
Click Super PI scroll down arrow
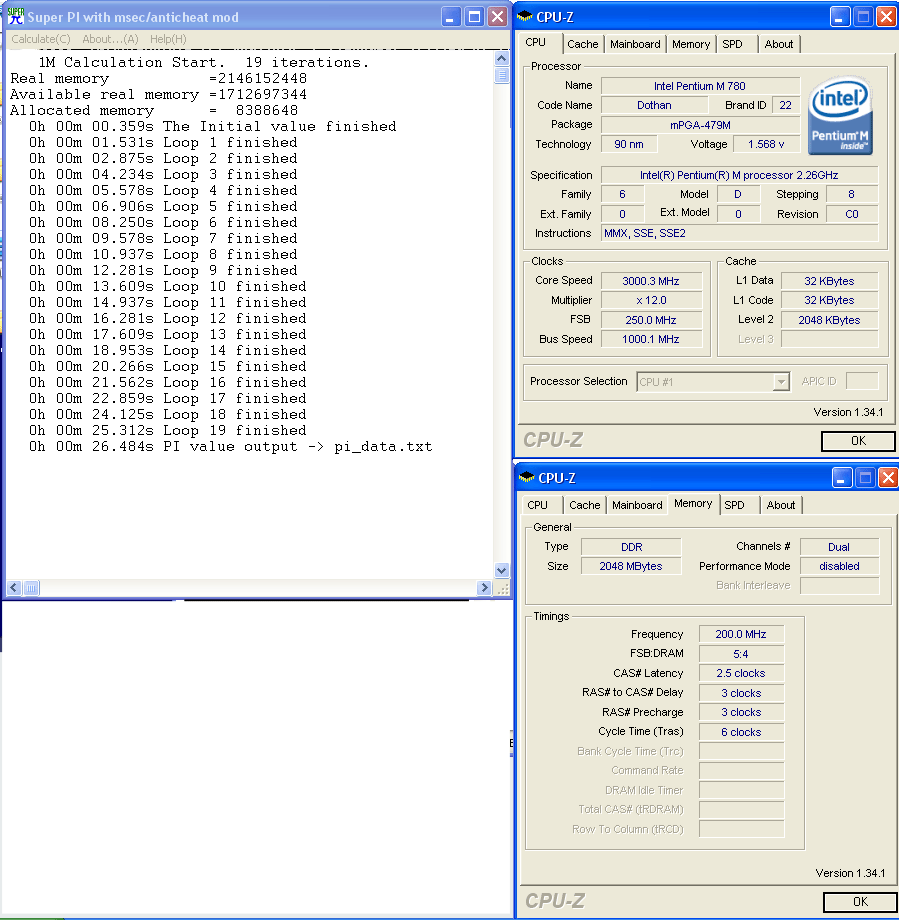coord(502,570)
